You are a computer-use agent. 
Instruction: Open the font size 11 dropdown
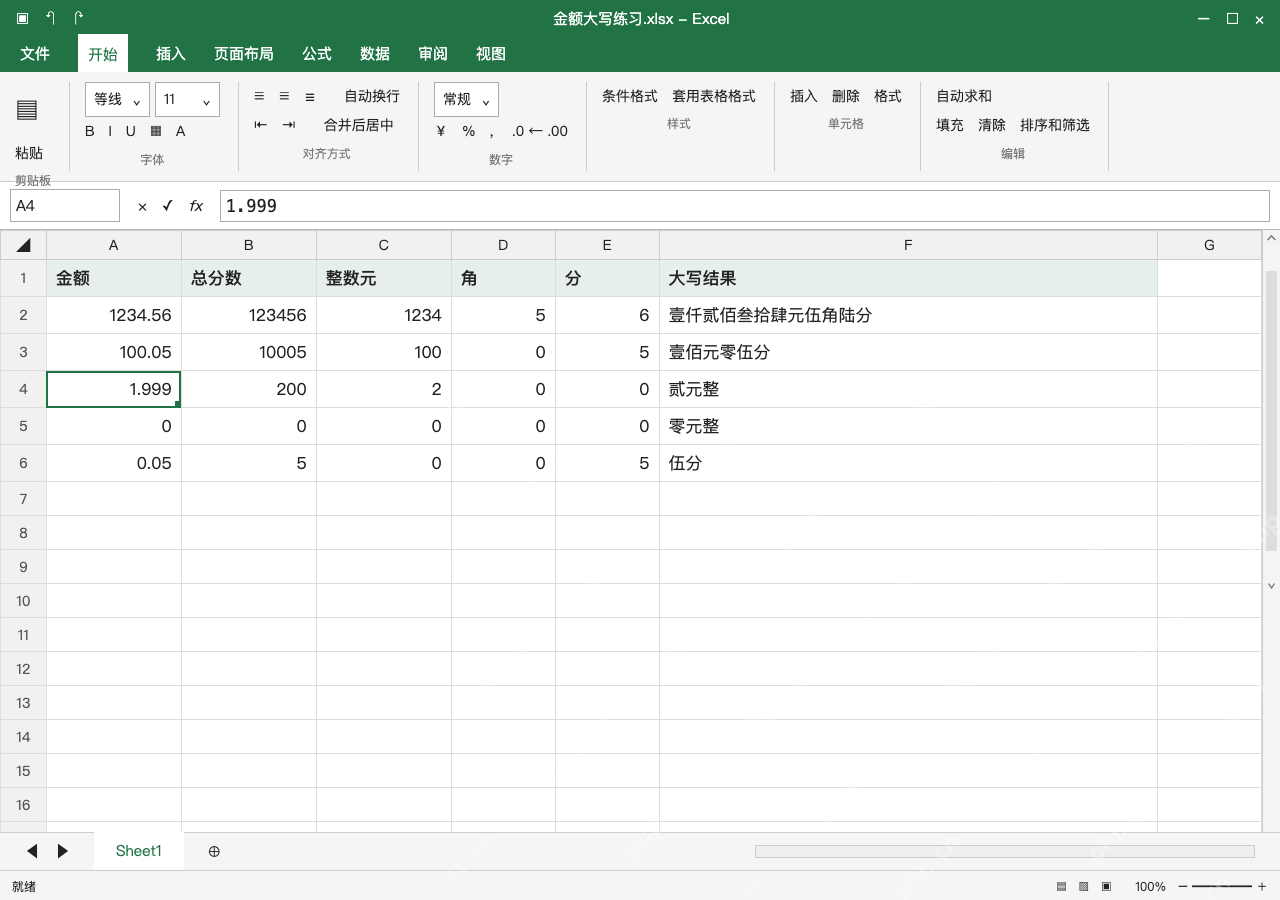(187, 99)
